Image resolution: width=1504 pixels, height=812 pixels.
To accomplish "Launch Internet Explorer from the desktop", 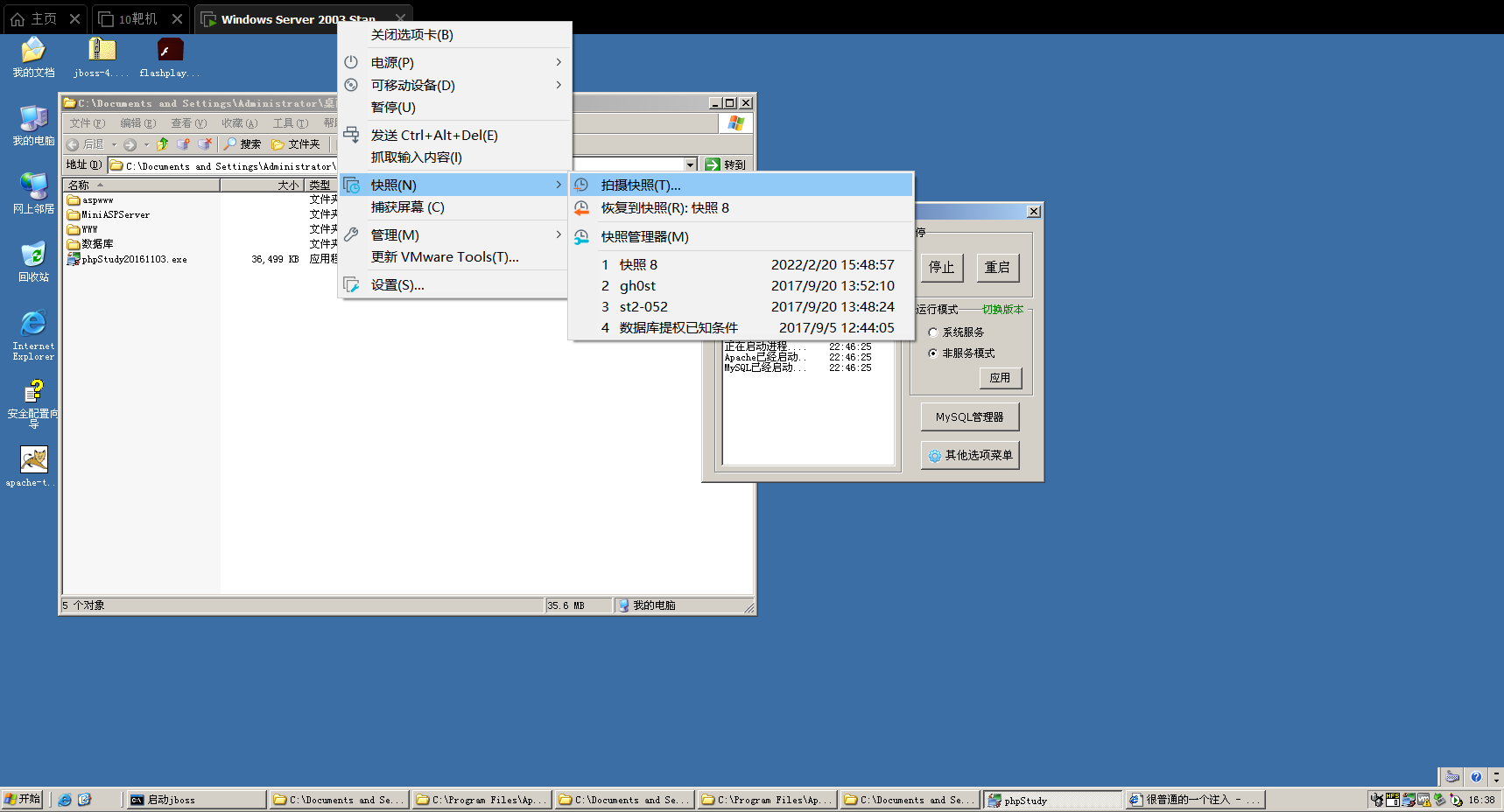I will click(x=33, y=334).
